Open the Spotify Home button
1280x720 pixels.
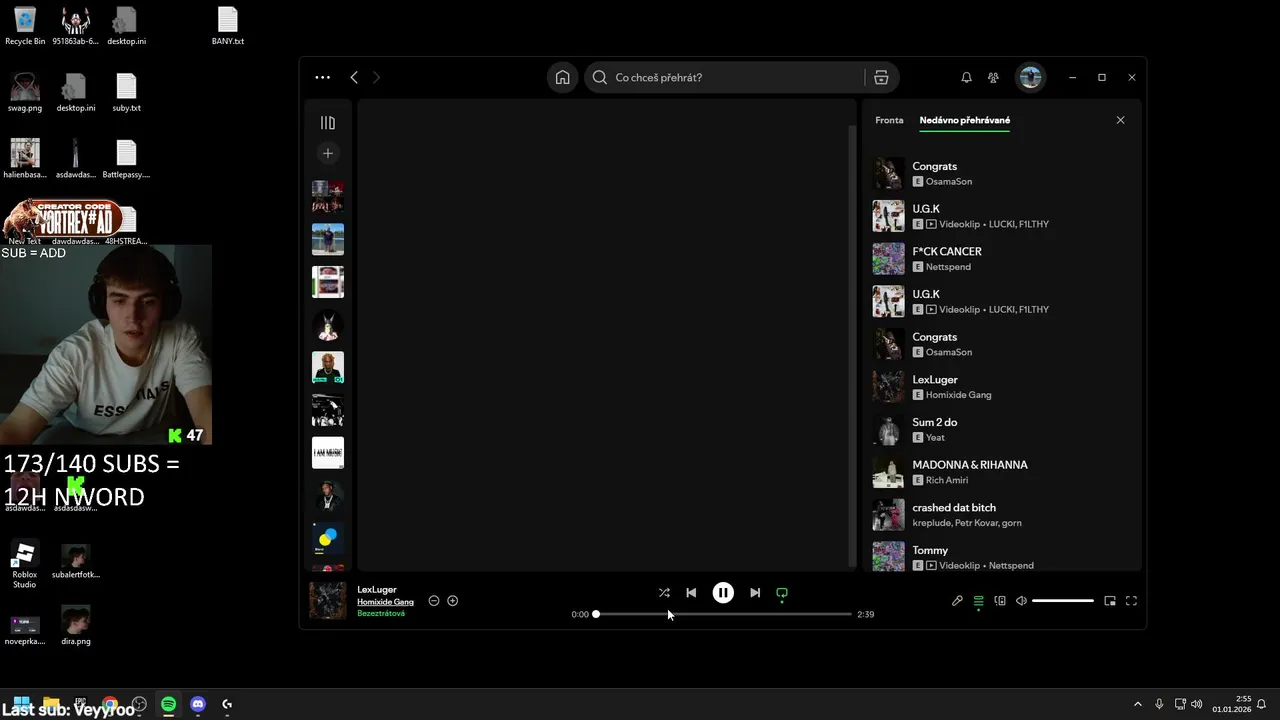tap(563, 77)
